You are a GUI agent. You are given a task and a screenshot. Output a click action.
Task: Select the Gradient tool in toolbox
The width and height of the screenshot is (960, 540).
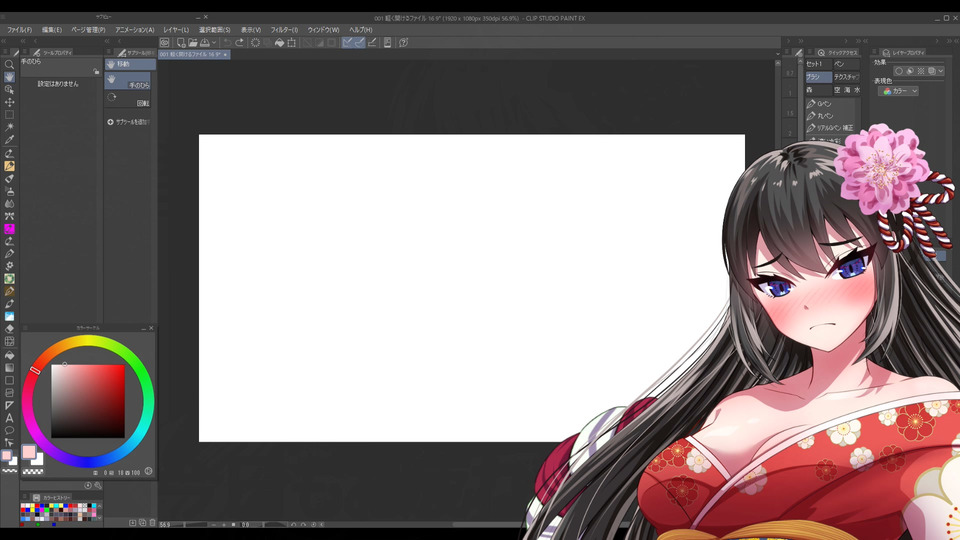point(9,367)
